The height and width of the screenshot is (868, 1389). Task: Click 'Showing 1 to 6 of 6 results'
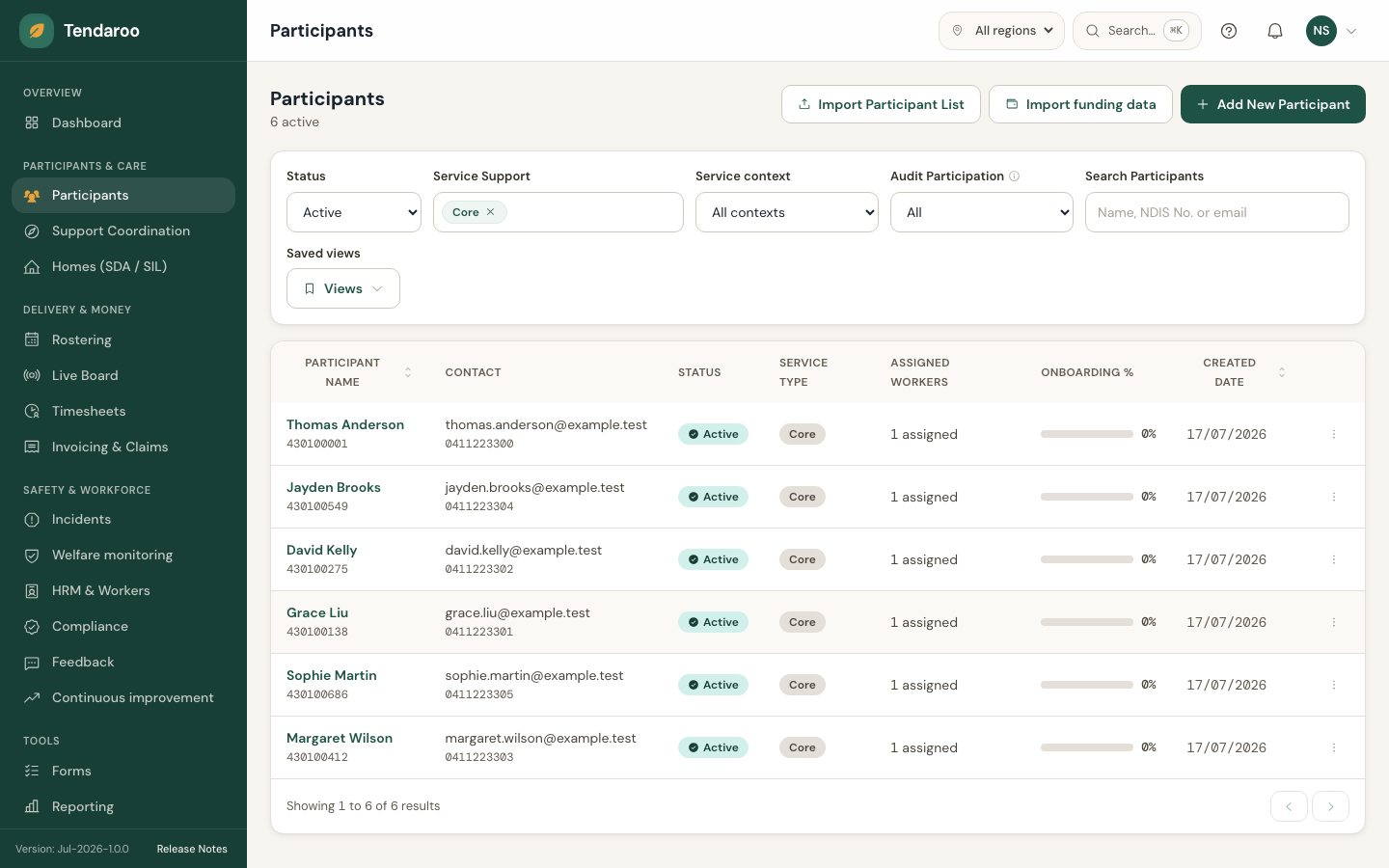(363, 806)
